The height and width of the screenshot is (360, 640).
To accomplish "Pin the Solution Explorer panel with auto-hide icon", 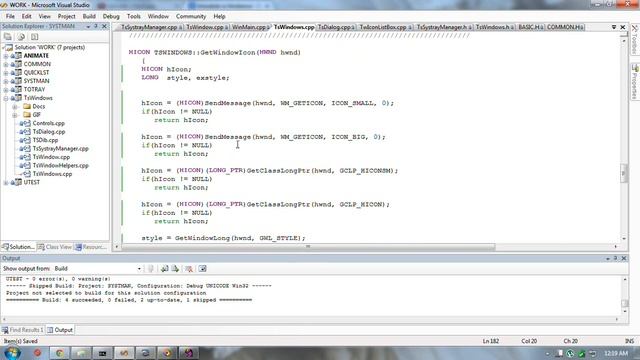I will (96, 26).
